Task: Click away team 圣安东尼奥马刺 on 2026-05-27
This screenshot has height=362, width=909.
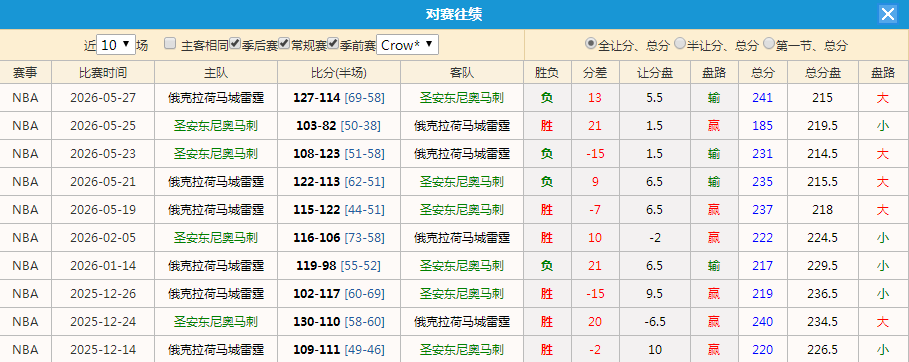Action: (461, 97)
